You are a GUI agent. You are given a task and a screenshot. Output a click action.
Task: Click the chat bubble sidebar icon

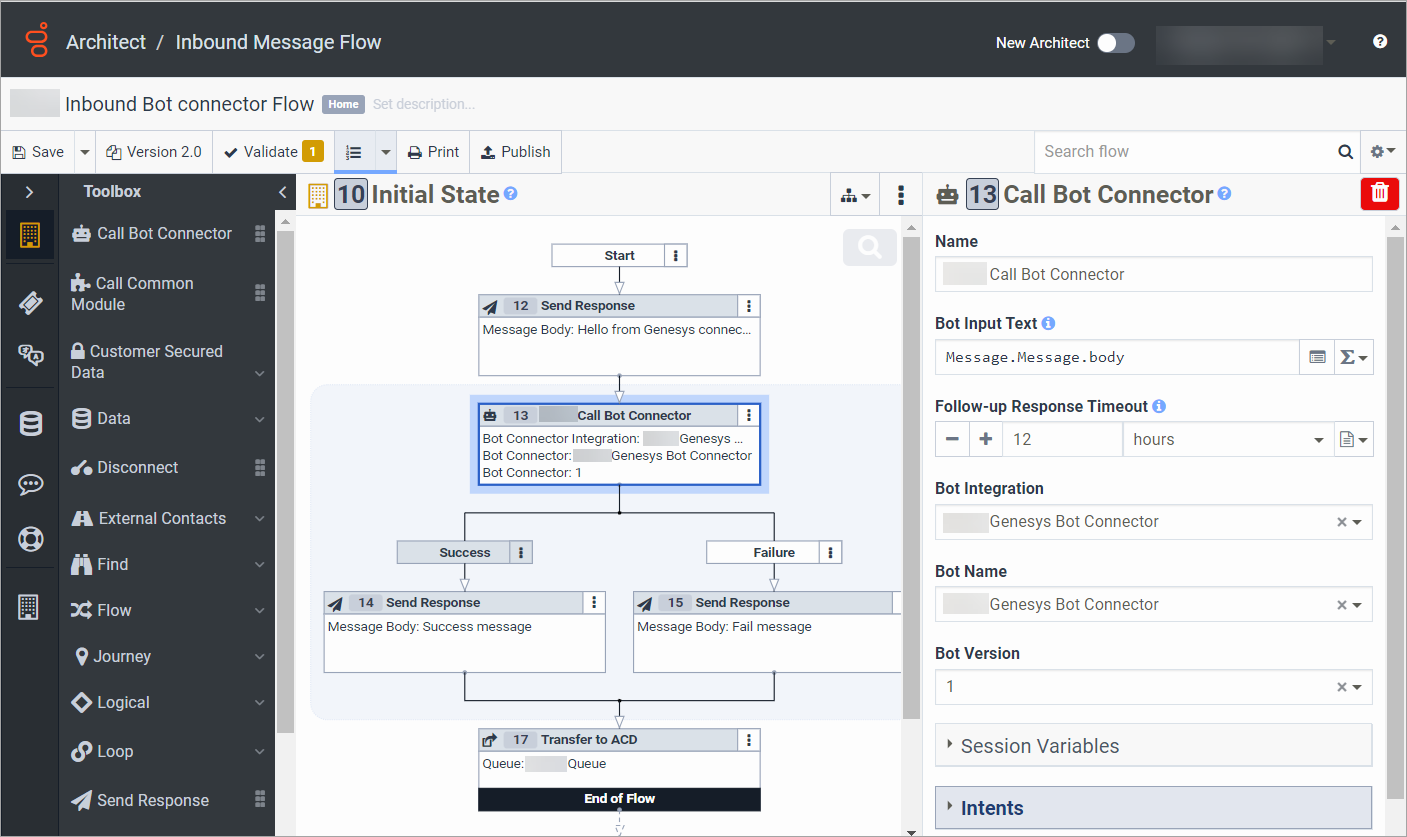(30, 485)
